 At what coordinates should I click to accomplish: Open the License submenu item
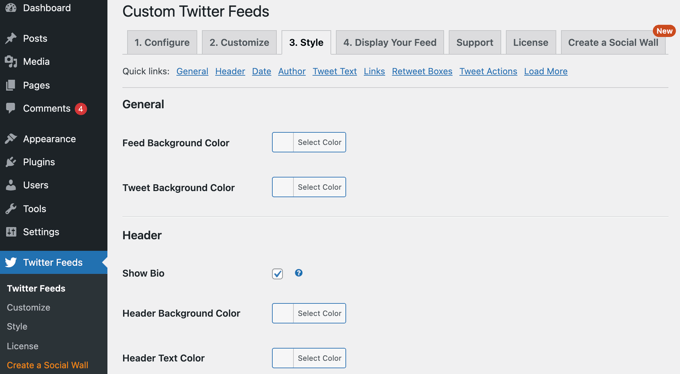click(x=23, y=346)
